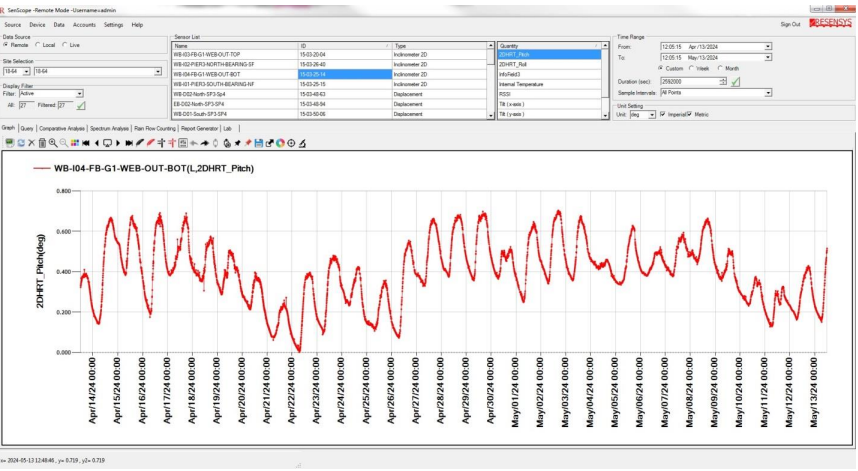This screenshot has width=858, height=471.
Task: Jump to first with skip-back icon
Action: coord(86,143)
